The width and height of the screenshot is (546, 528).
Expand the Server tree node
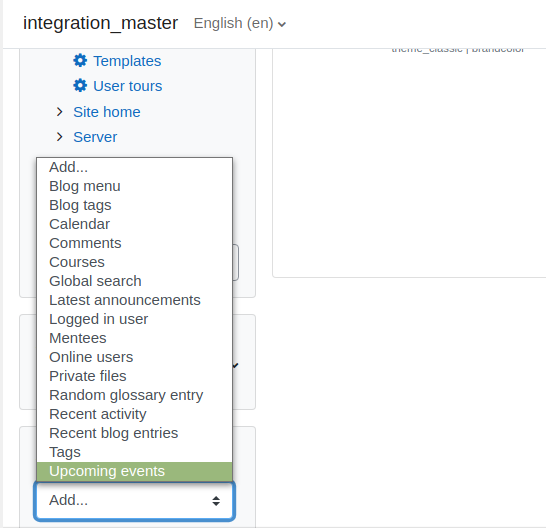[x=60, y=137]
